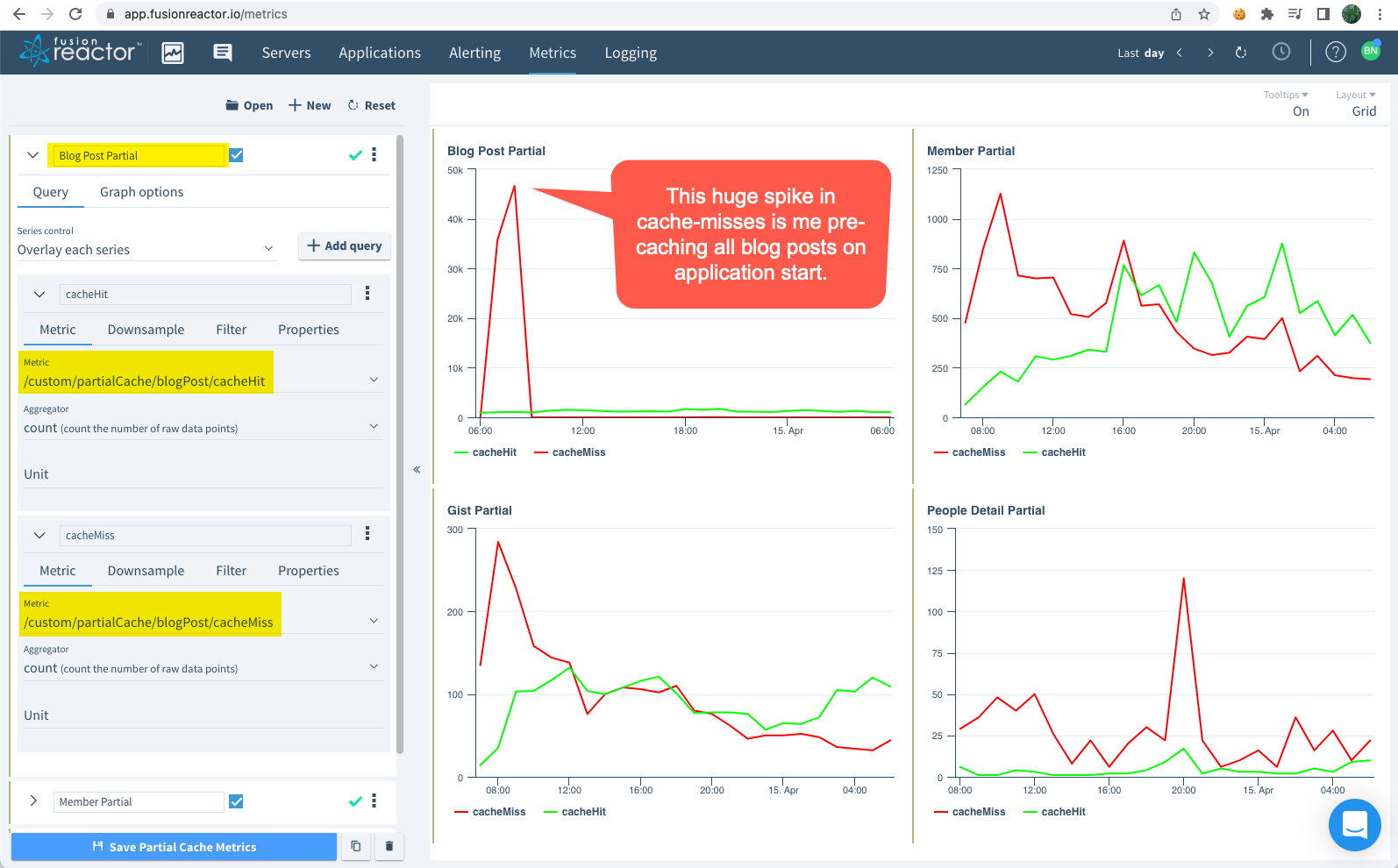Click the chat messages icon in navbar
Screen dimensions: 1398x868
tap(223, 53)
